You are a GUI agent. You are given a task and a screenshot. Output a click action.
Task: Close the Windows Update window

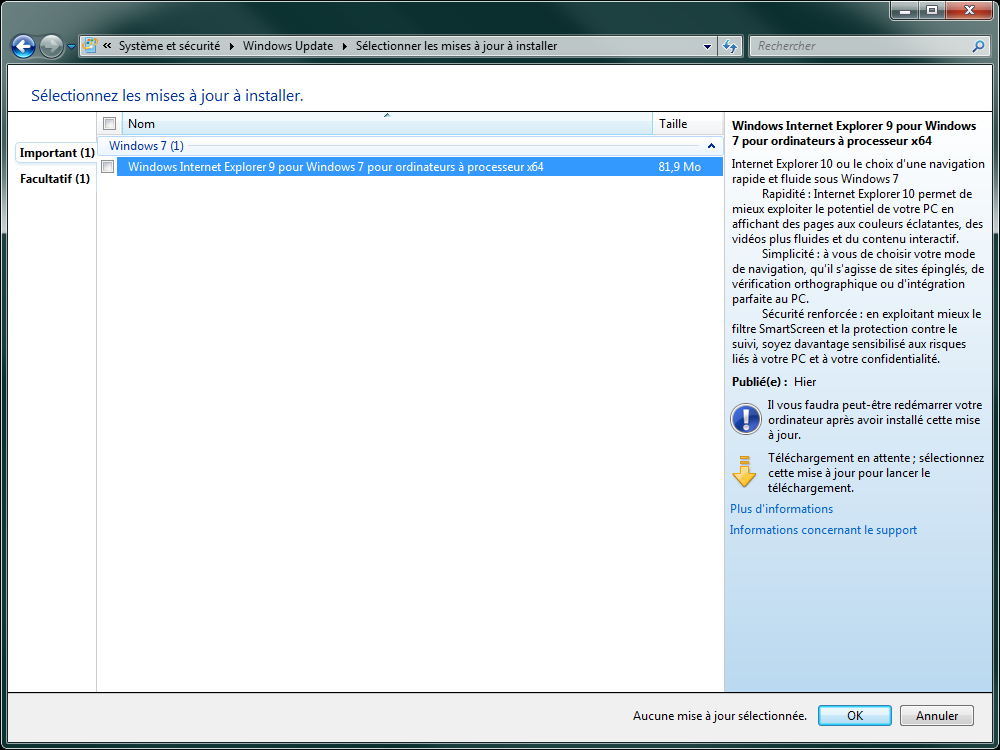click(x=969, y=10)
